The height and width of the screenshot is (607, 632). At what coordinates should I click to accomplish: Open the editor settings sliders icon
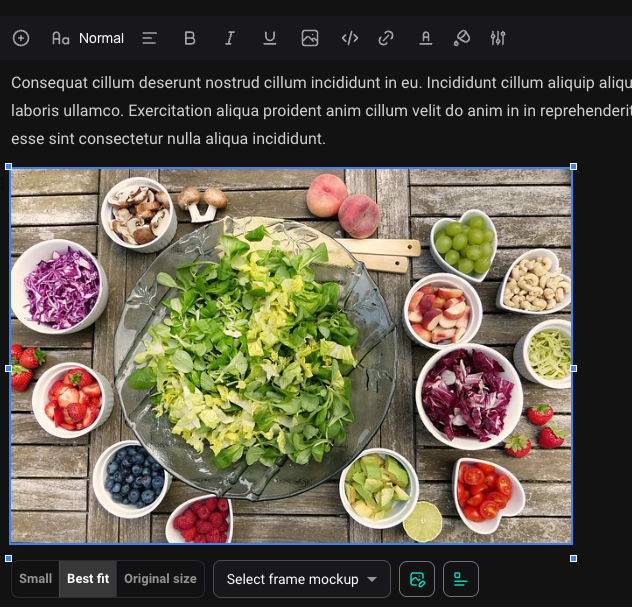[498, 38]
